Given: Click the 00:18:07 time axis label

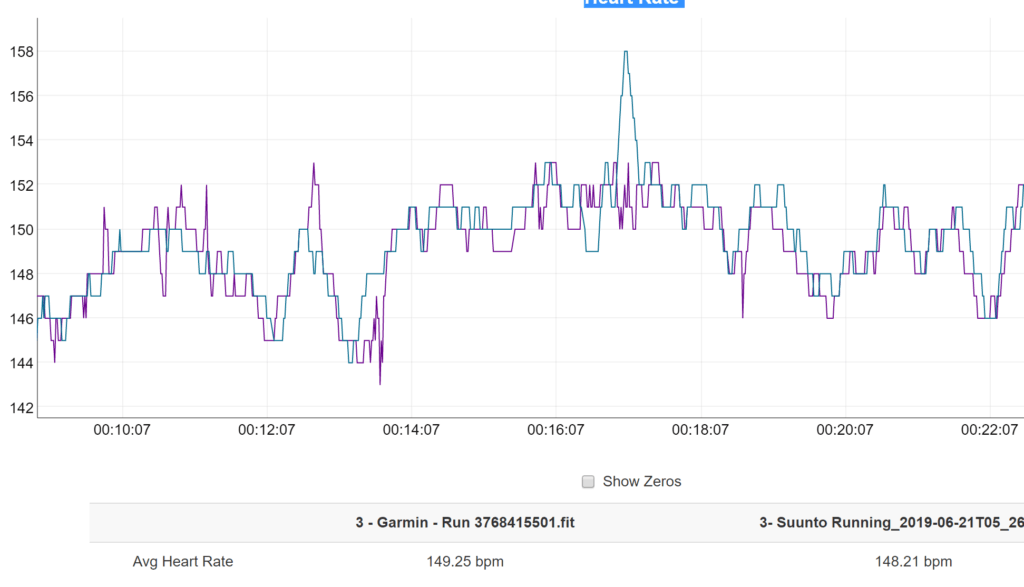Looking at the screenshot, I should [700, 430].
